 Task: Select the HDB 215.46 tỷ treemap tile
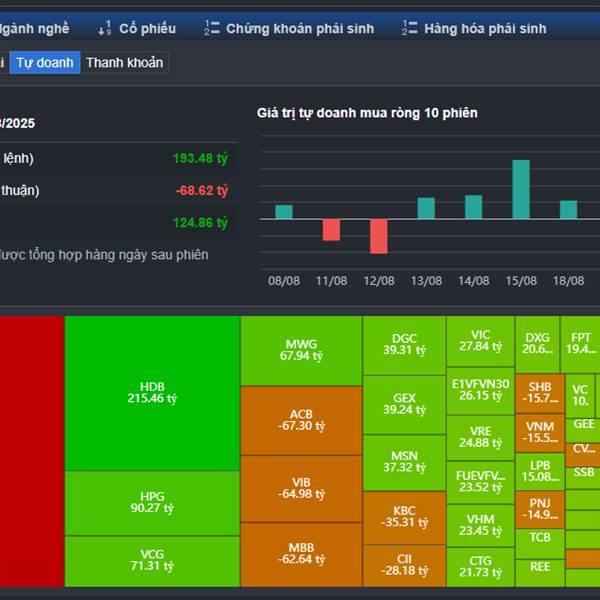(x=152, y=393)
